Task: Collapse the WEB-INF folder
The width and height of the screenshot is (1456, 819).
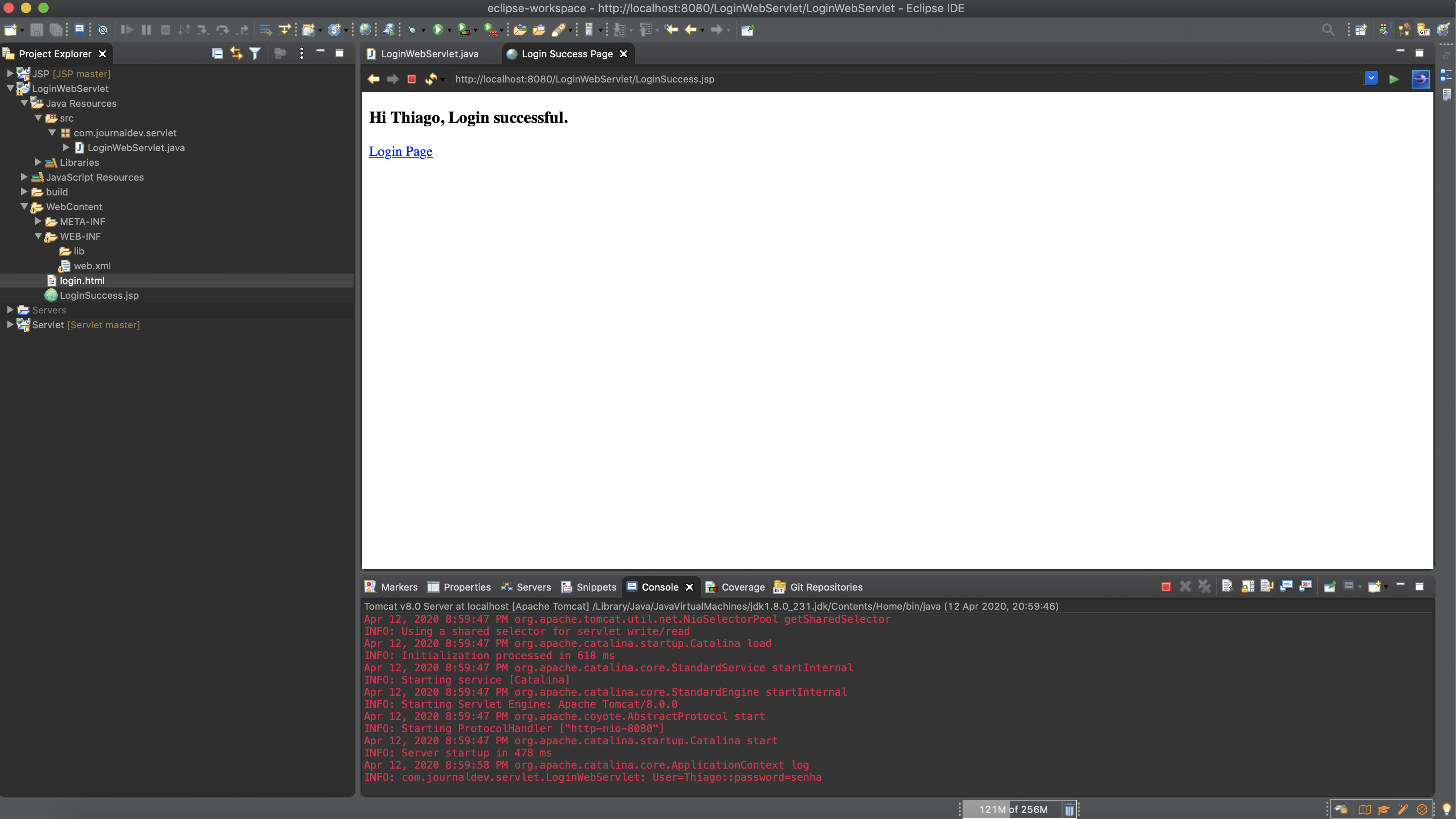Action: click(38, 236)
